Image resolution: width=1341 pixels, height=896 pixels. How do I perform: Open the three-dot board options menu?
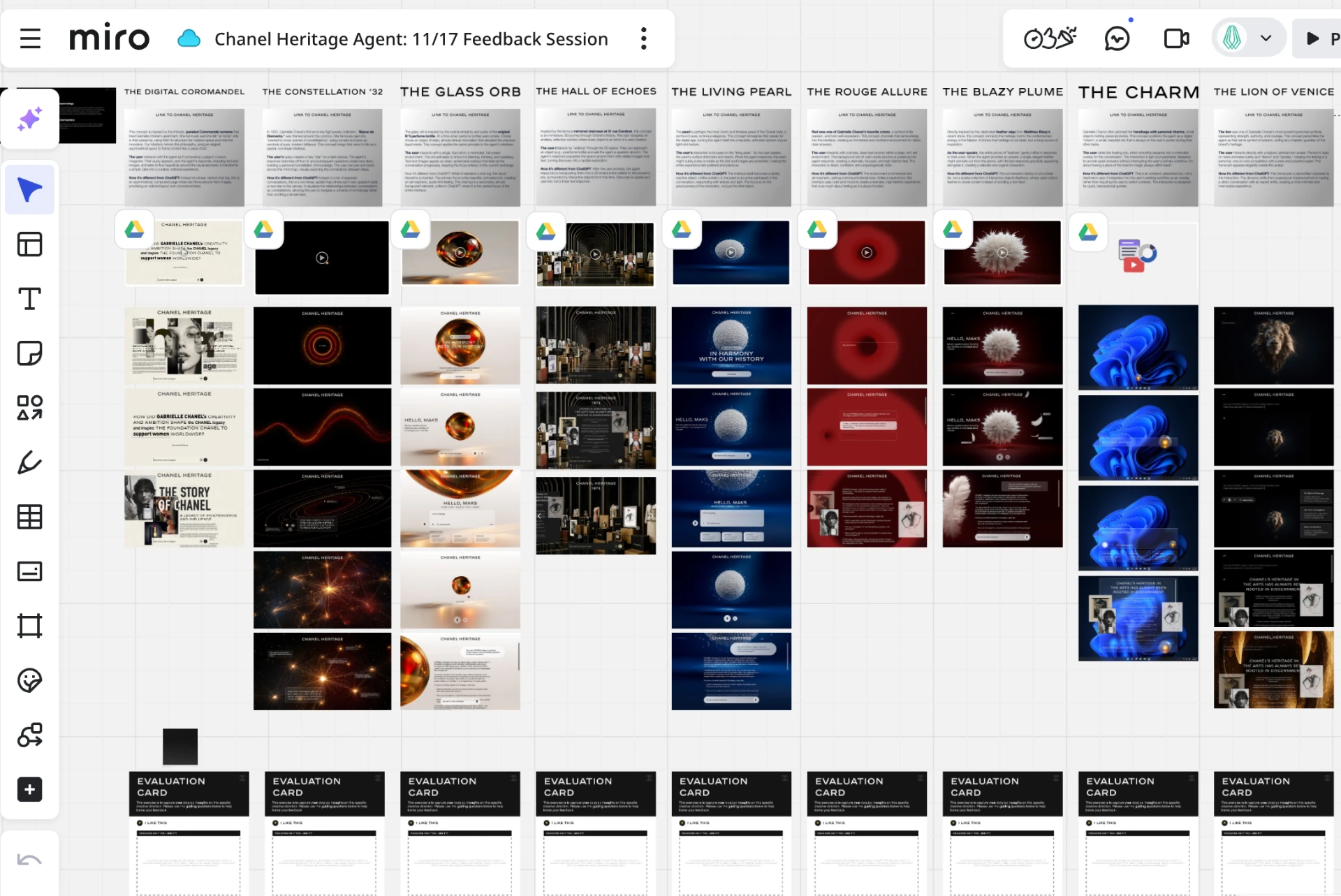click(644, 38)
